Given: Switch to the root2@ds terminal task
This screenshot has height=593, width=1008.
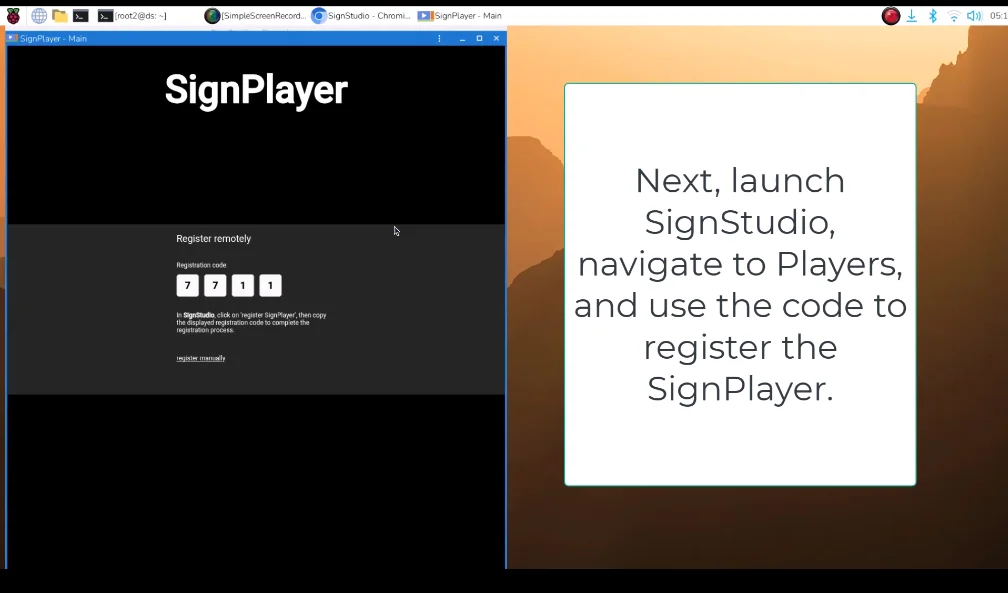Looking at the screenshot, I should tap(132, 16).
